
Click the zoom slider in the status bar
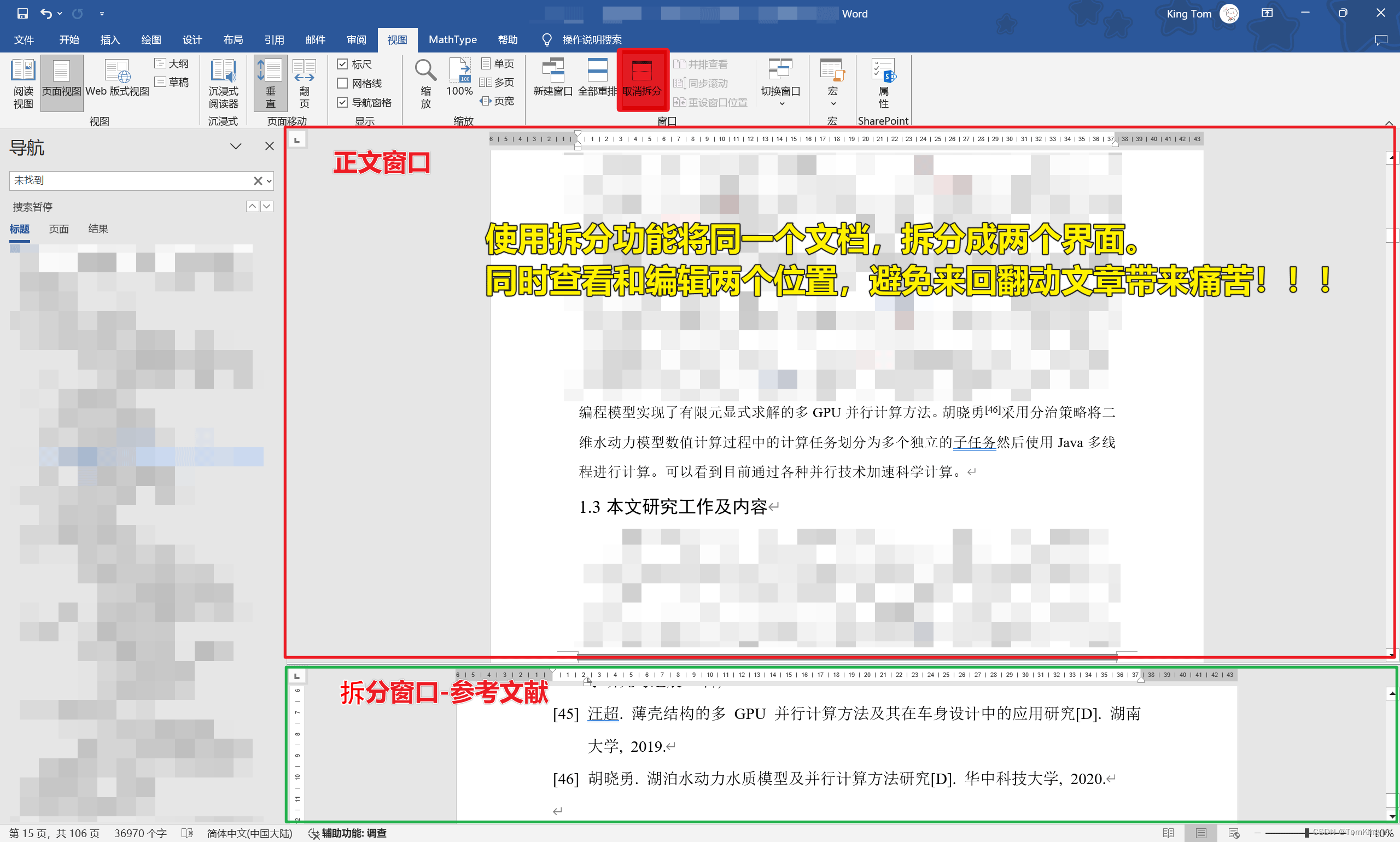1307,833
